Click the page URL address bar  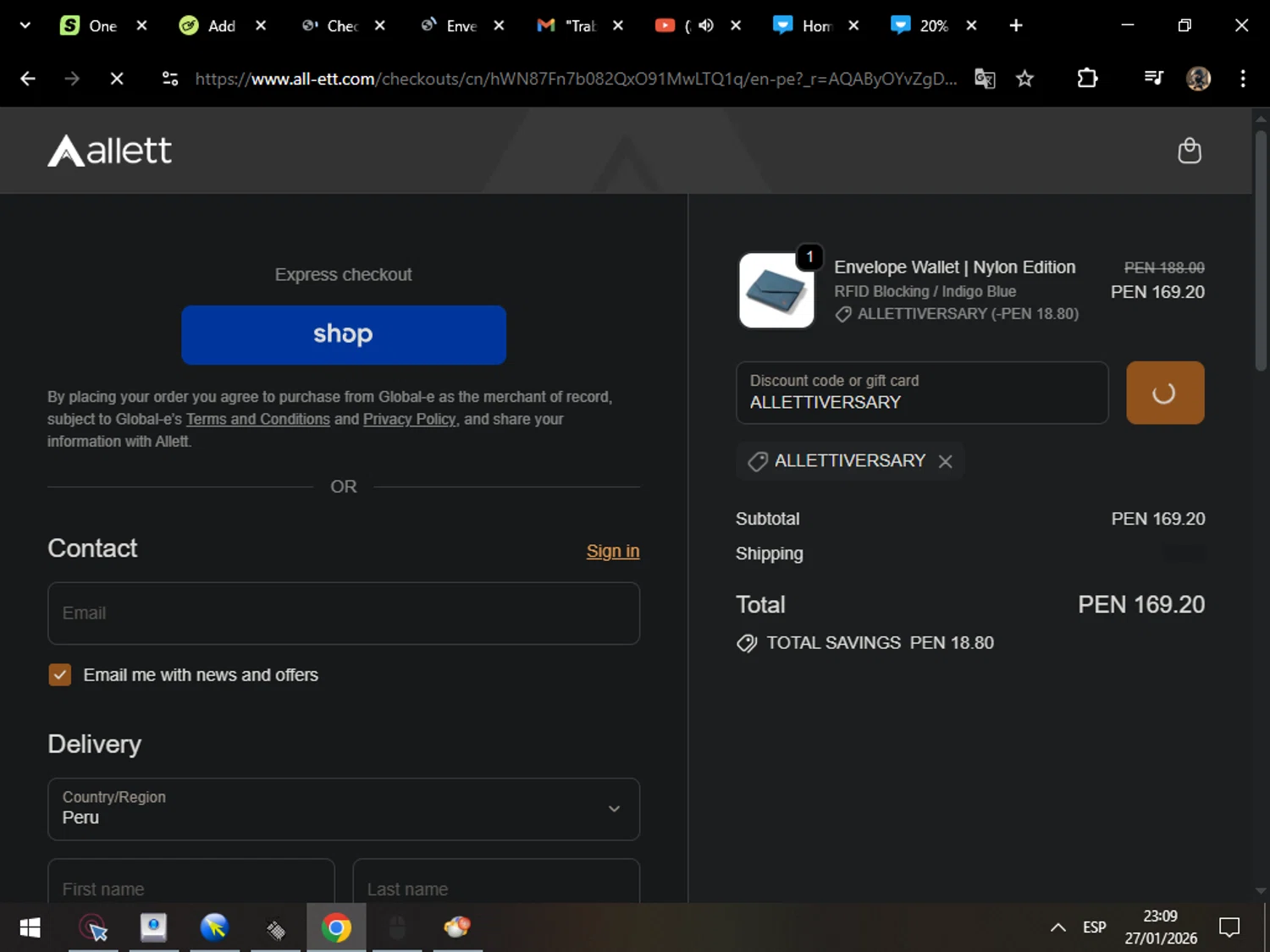(576, 79)
